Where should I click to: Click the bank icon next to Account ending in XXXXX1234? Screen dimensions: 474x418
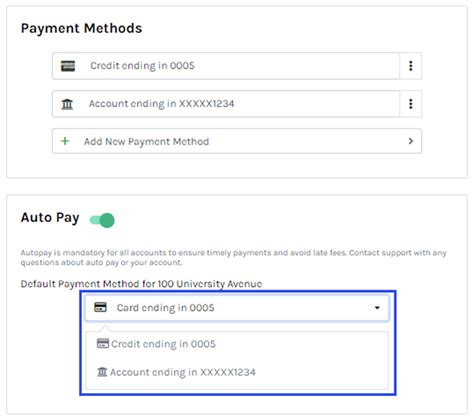tap(67, 104)
